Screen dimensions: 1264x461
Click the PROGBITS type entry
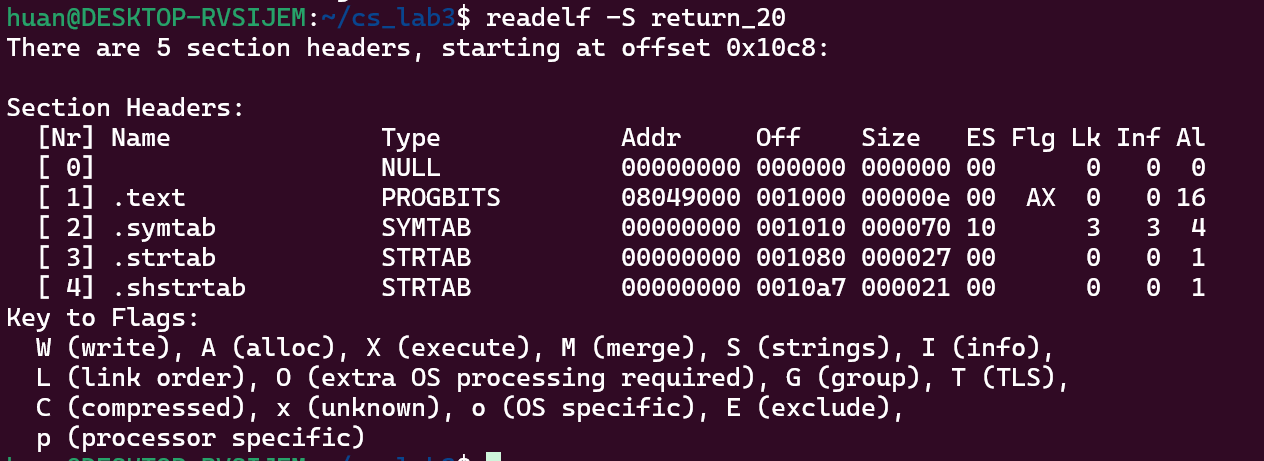tap(441, 198)
